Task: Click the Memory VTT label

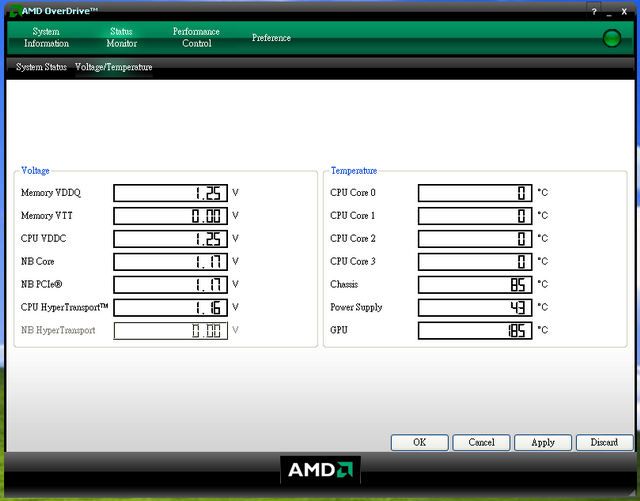Action: tap(47, 216)
